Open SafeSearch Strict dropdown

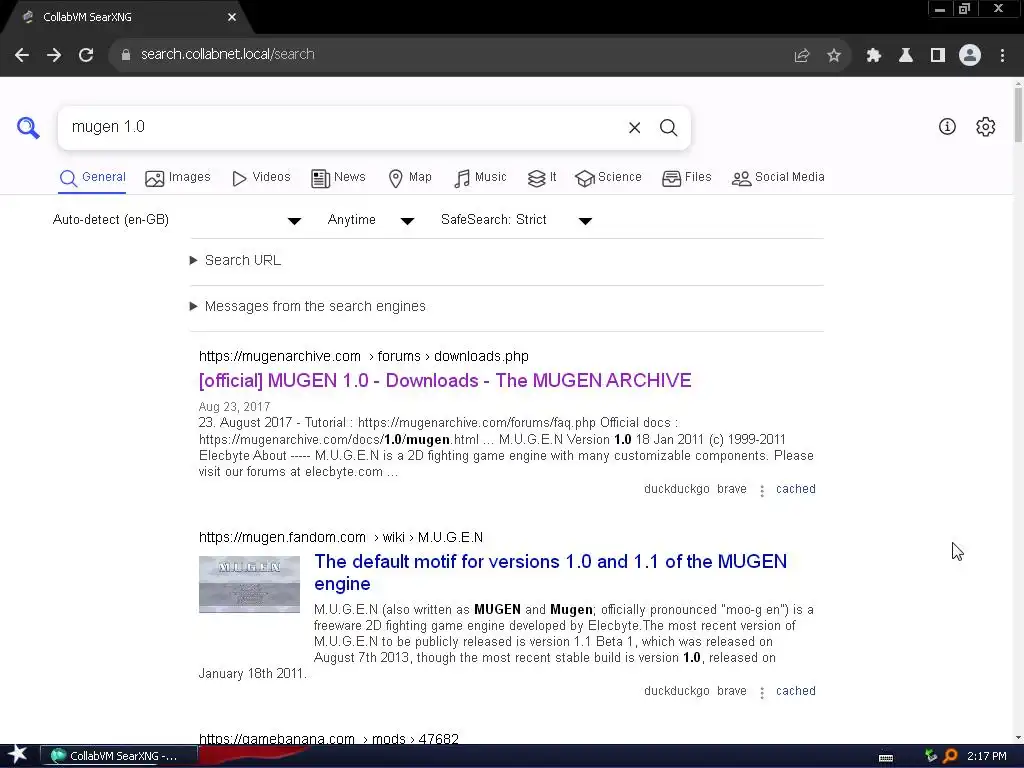point(516,220)
